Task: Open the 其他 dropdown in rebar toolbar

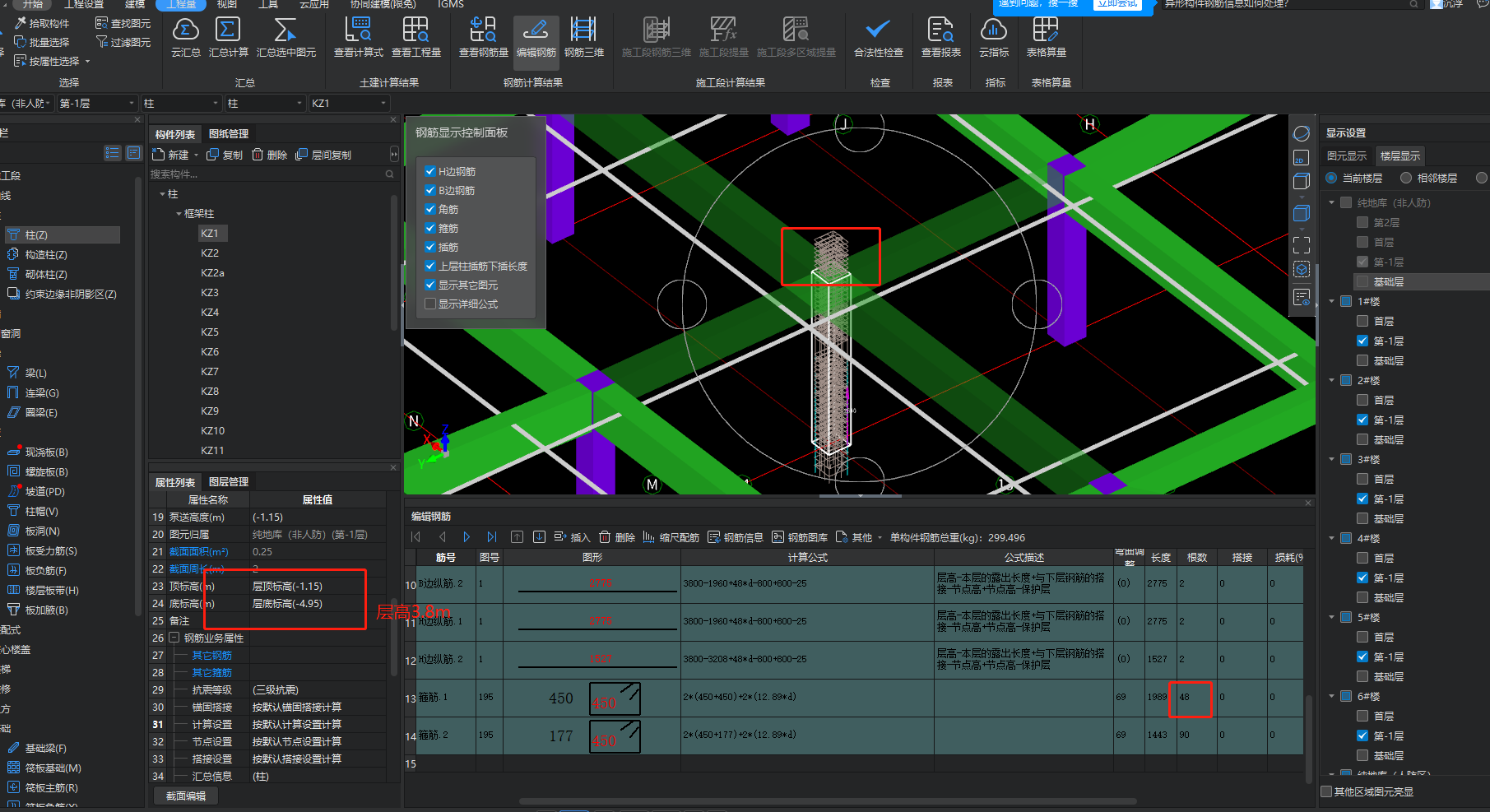Action: tap(860, 537)
